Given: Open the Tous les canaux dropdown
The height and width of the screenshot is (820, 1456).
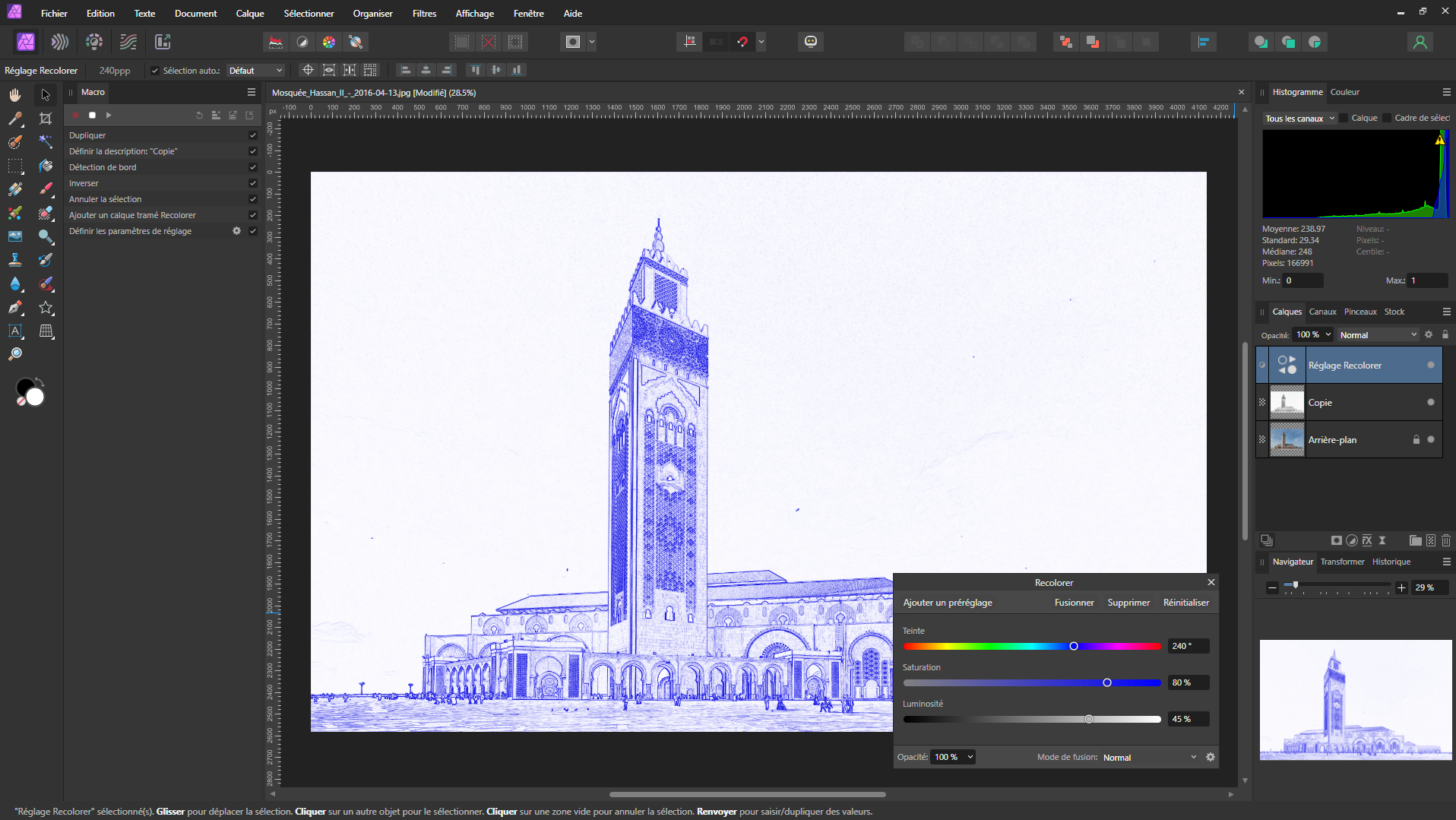Looking at the screenshot, I should tap(1299, 119).
